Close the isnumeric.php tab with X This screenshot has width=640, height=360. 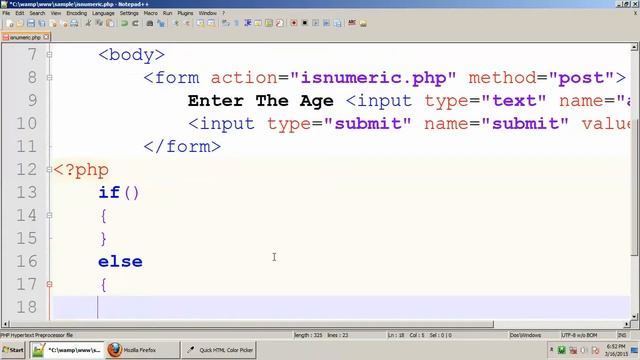[x=46, y=37]
